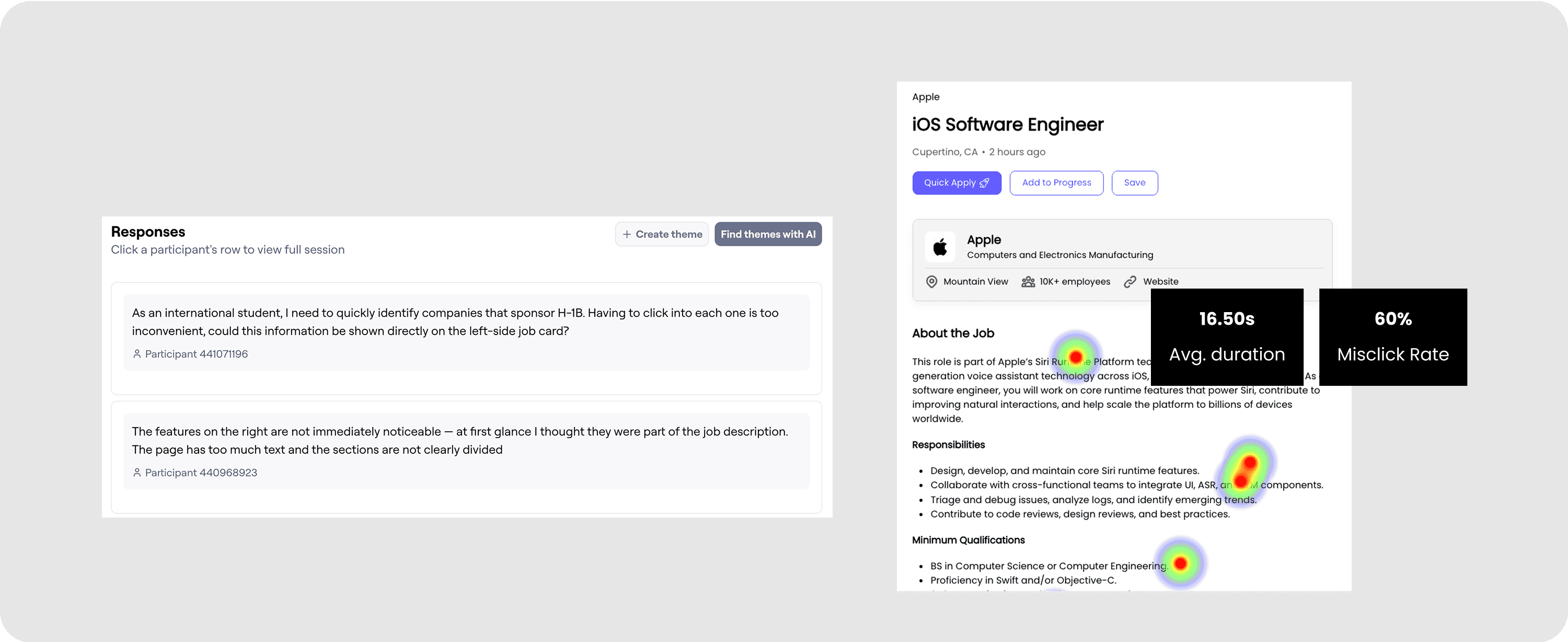Click heatmap hotspot near Minimum Qualifications

coord(1180,564)
